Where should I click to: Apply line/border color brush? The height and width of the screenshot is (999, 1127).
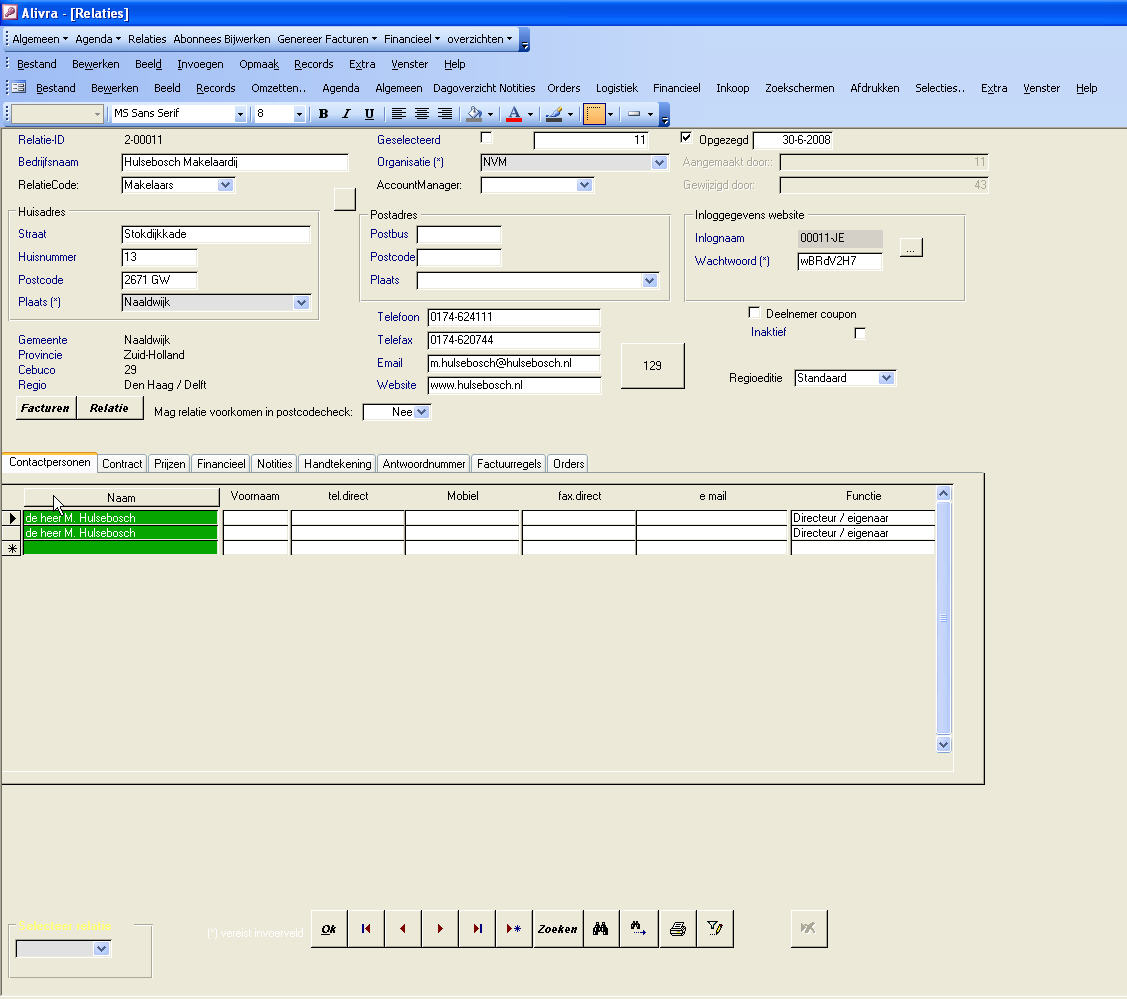(553, 114)
